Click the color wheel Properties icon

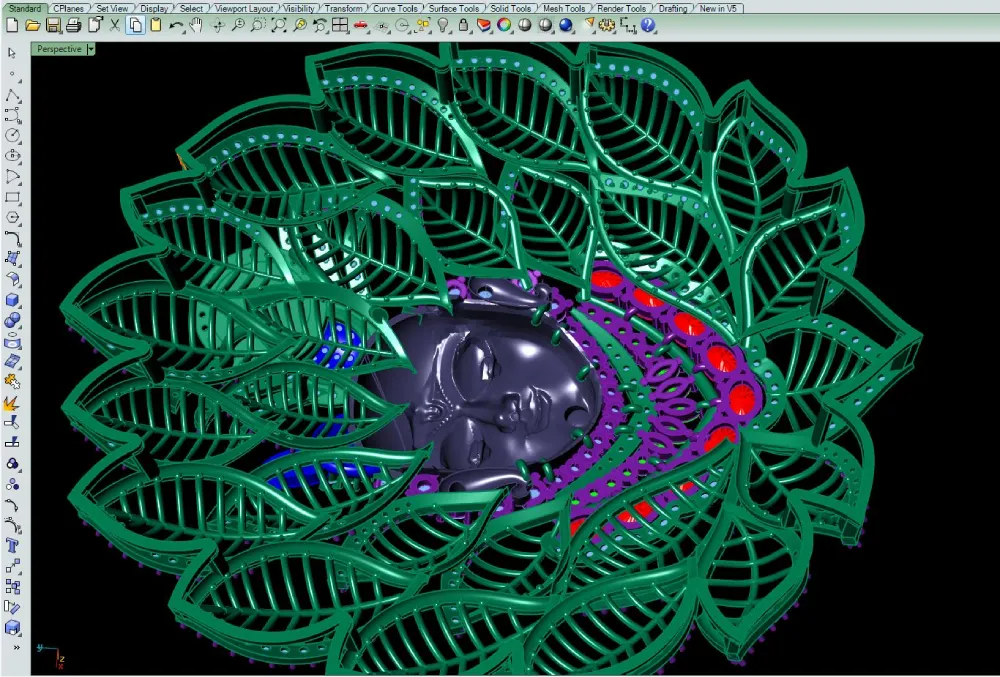point(504,25)
